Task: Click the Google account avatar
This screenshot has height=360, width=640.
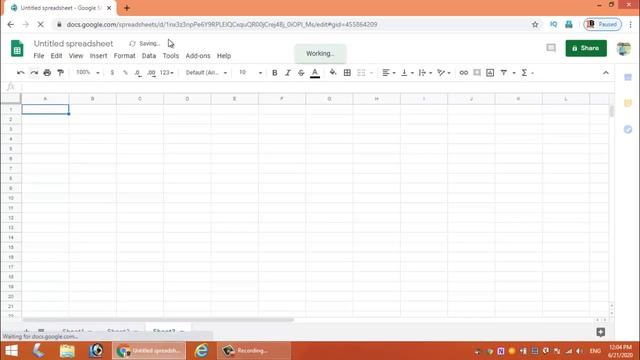Action: 624,49
